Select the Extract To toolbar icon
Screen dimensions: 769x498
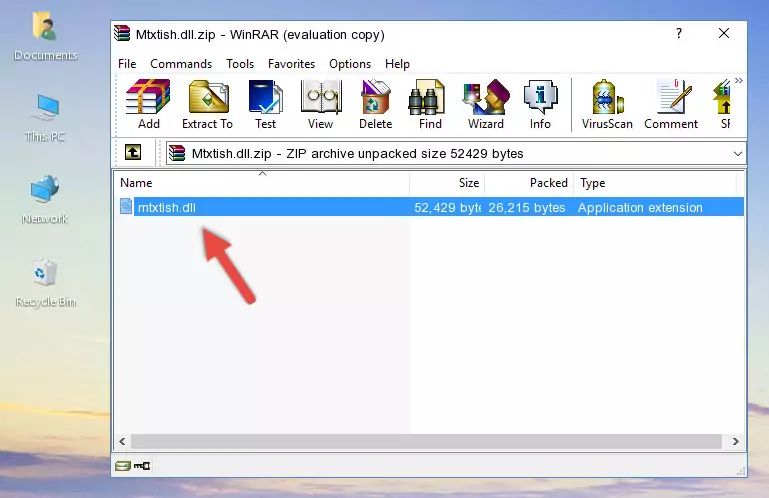207,104
